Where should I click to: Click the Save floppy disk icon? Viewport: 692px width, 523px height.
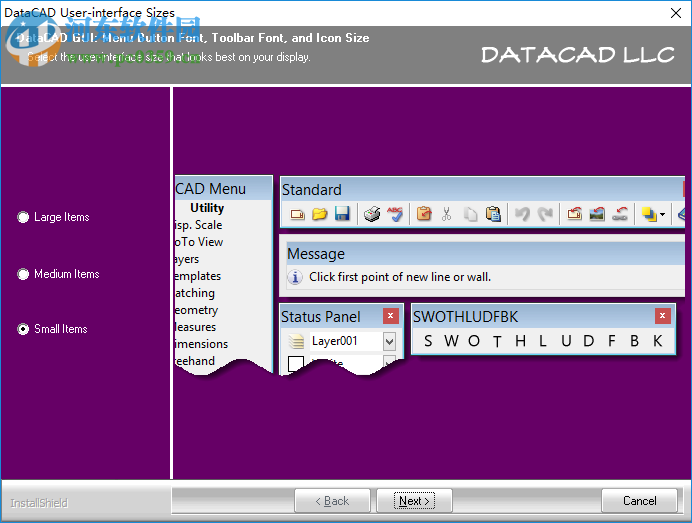click(x=342, y=214)
